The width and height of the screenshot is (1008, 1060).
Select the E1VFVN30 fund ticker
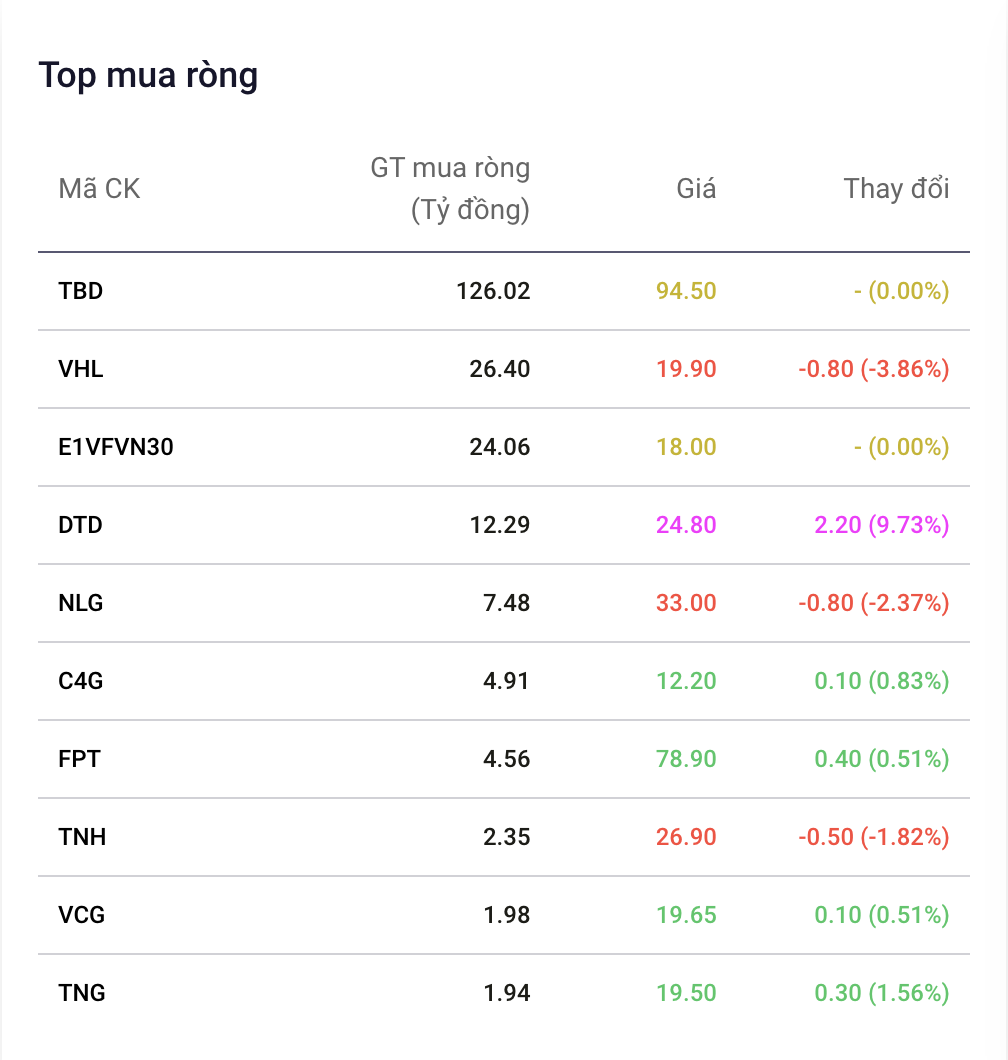[x=116, y=447]
